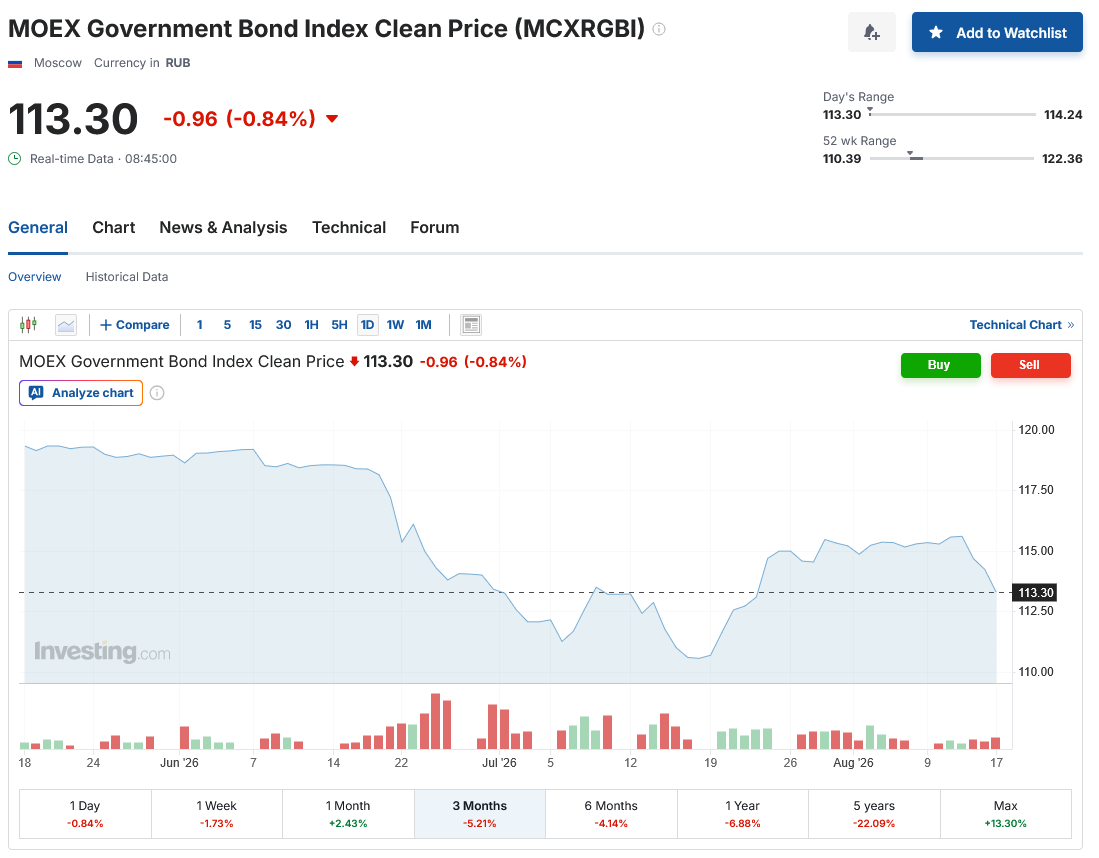This screenshot has width=1099, height=858.
Task: Click info icon next to index title
Action: click(659, 29)
